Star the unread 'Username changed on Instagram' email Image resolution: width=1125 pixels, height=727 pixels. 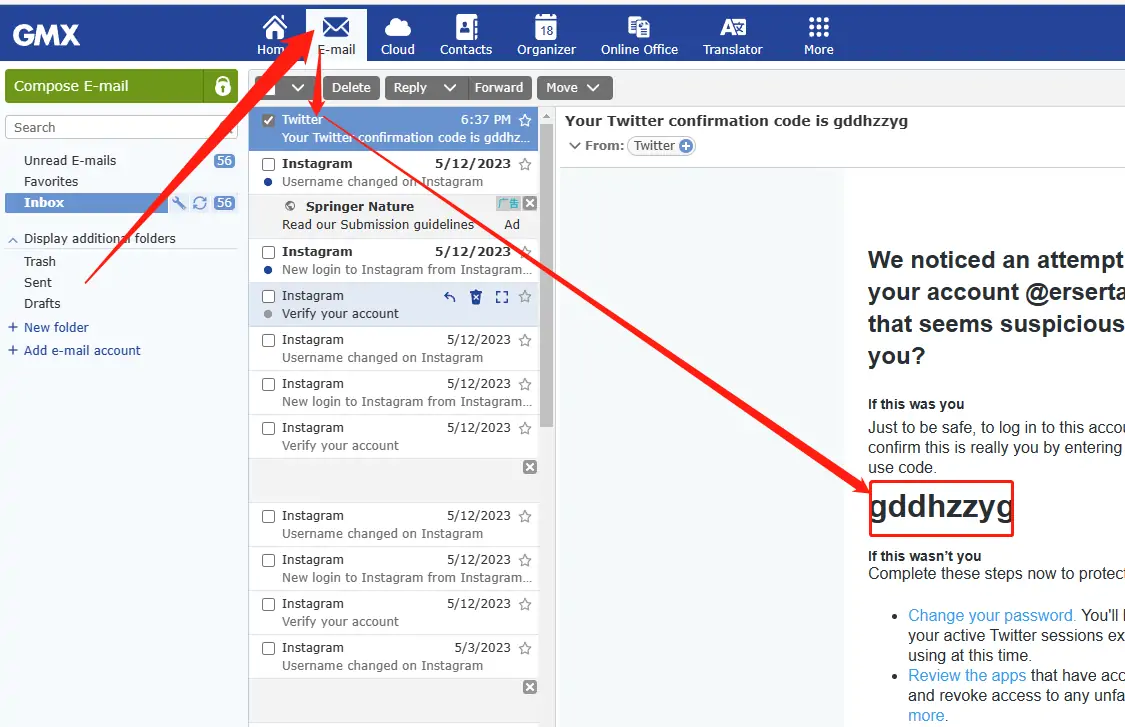pyautogui.click(x=525, y=164)
